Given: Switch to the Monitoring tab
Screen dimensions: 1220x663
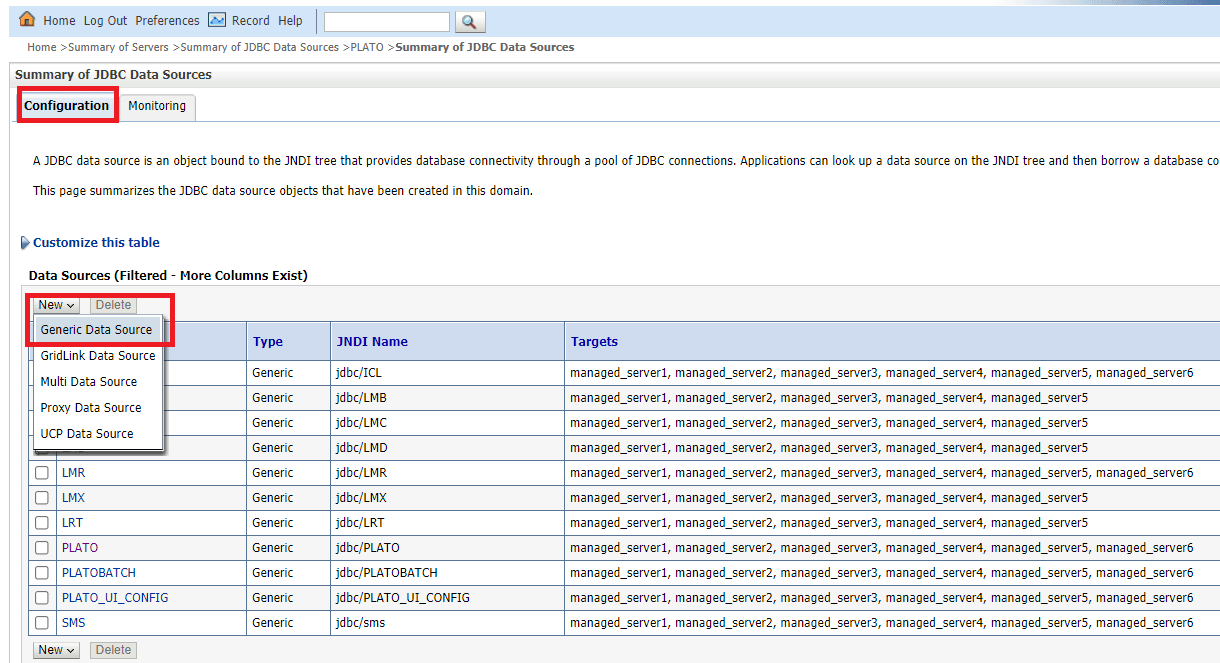Looking at the screenshot, I should click(157, 106).
